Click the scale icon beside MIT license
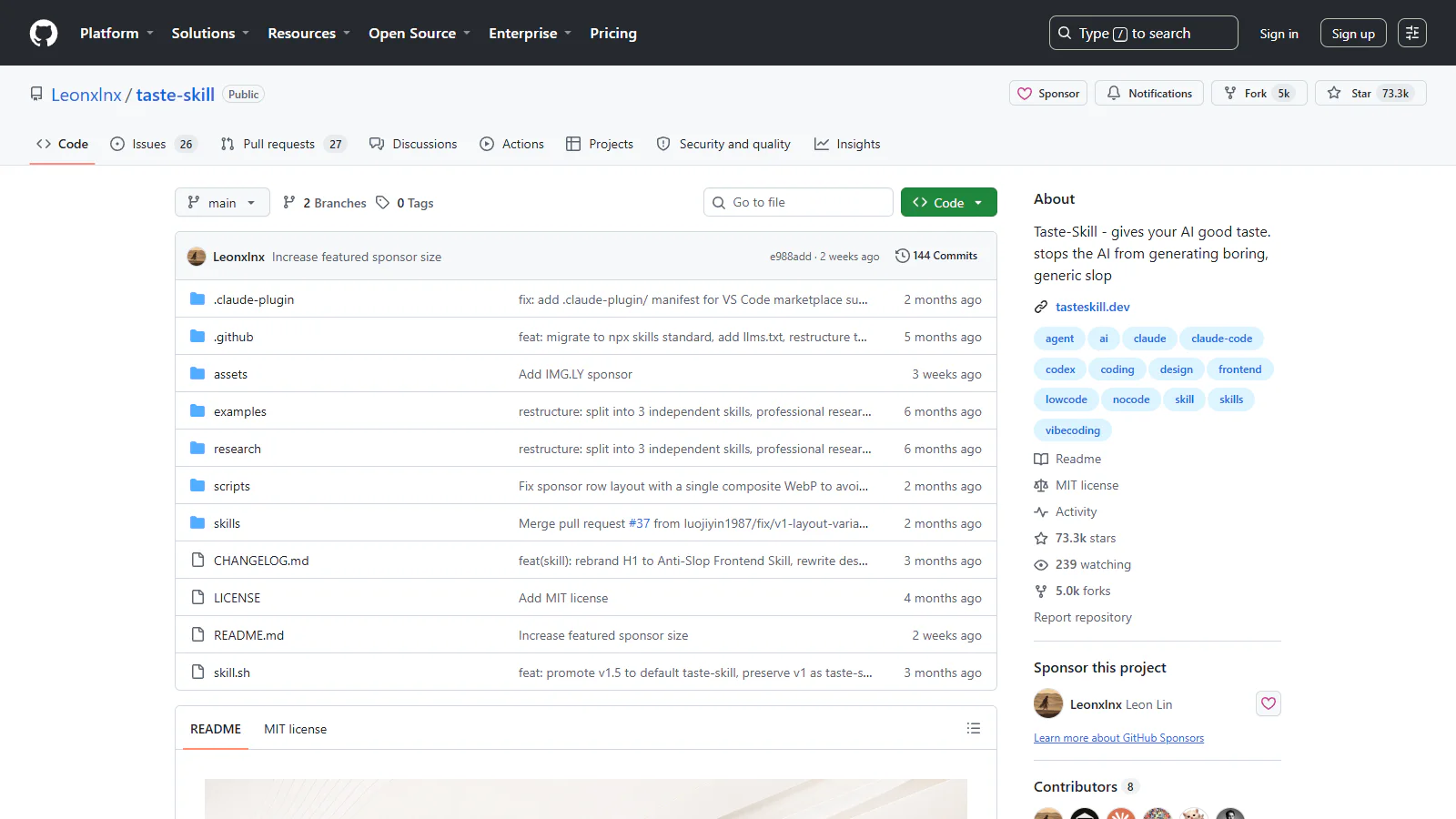This screenshot has height=819, width=1456. (x=1041, y=485)
